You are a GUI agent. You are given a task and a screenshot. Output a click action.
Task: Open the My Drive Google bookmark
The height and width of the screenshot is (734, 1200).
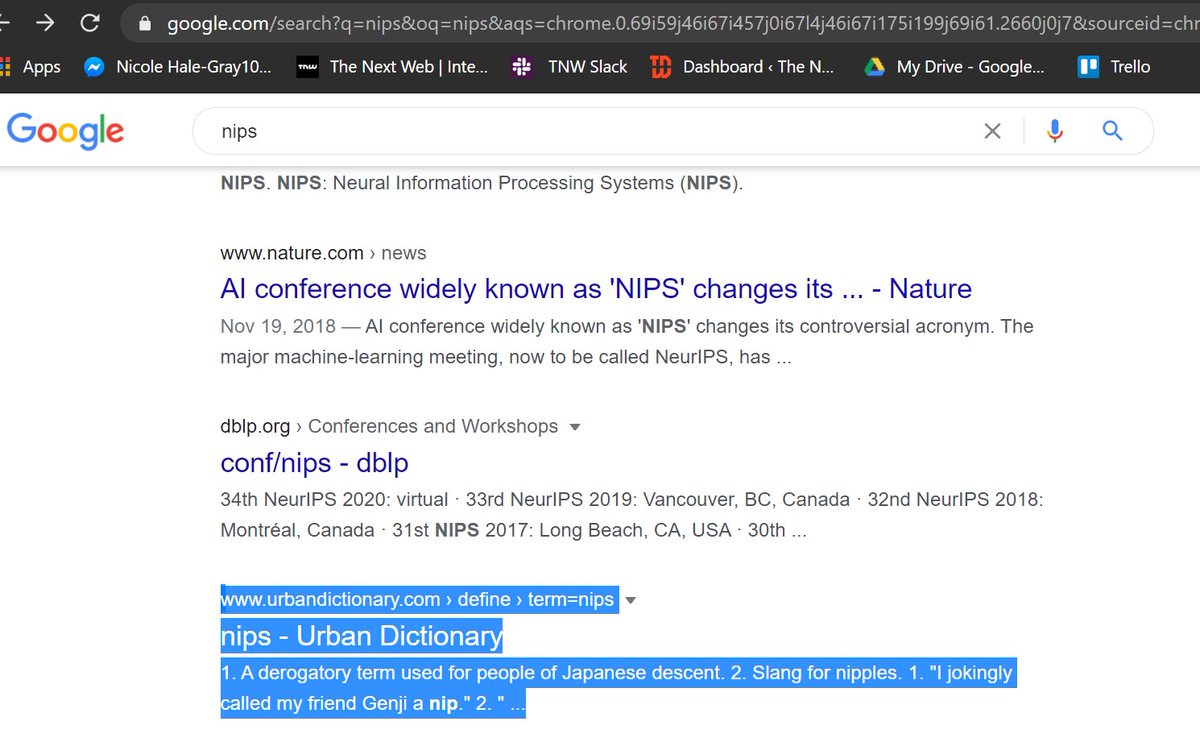click(955, 67)
